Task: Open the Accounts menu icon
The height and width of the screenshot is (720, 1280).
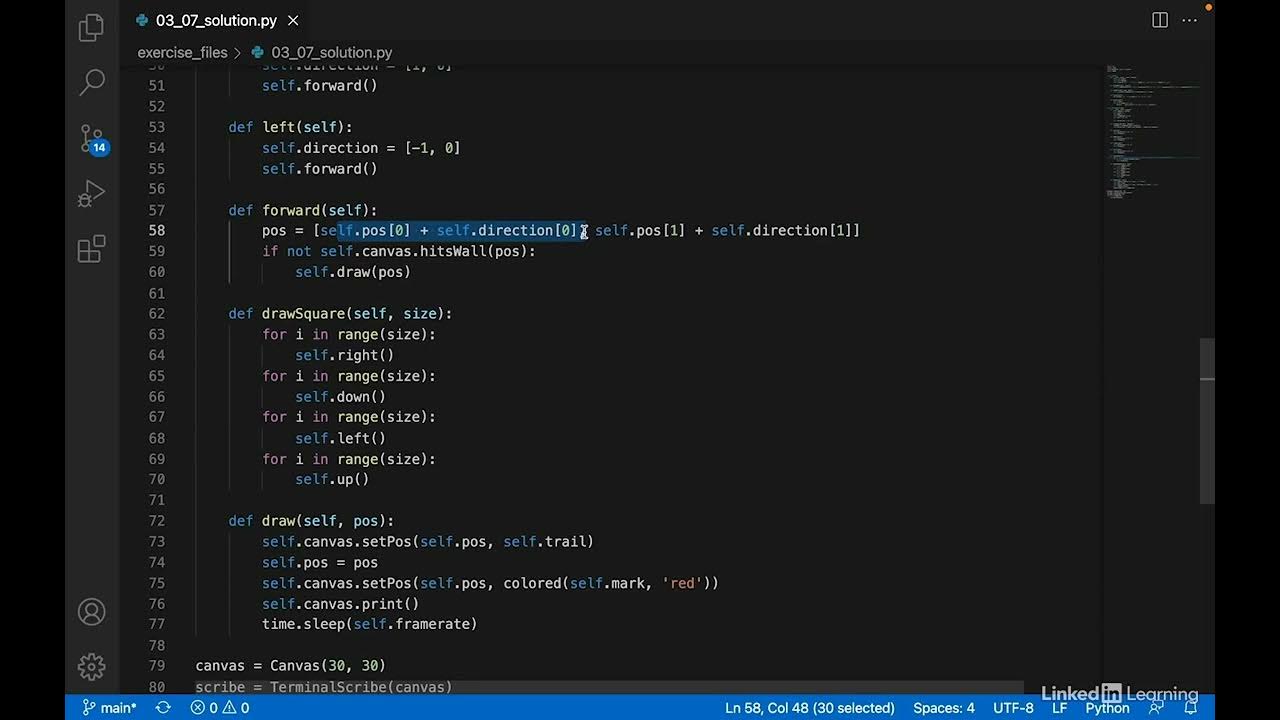Action: tap(91, 611)
